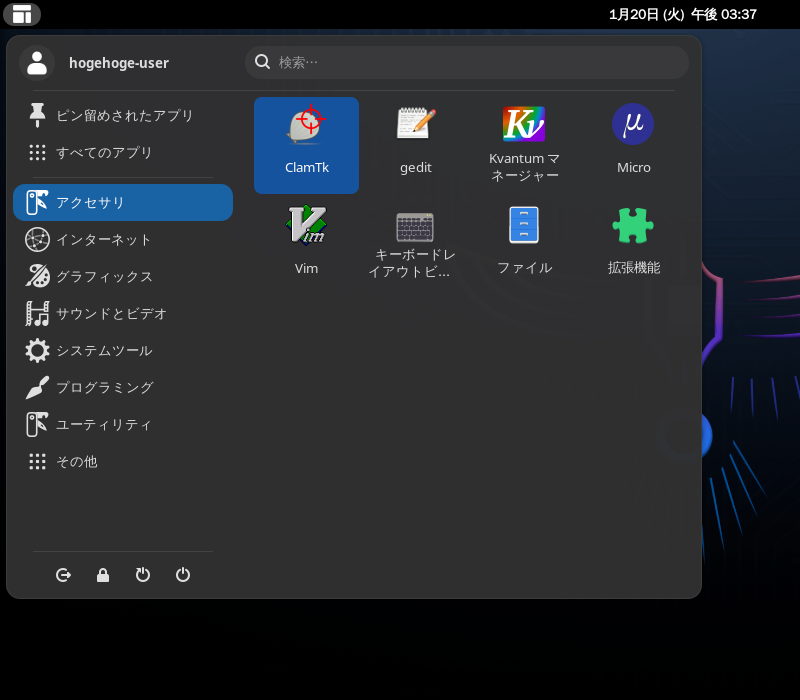Click the hogehoge-user name label
Viewport: 800px width, 700px height.
click(119, 63)
